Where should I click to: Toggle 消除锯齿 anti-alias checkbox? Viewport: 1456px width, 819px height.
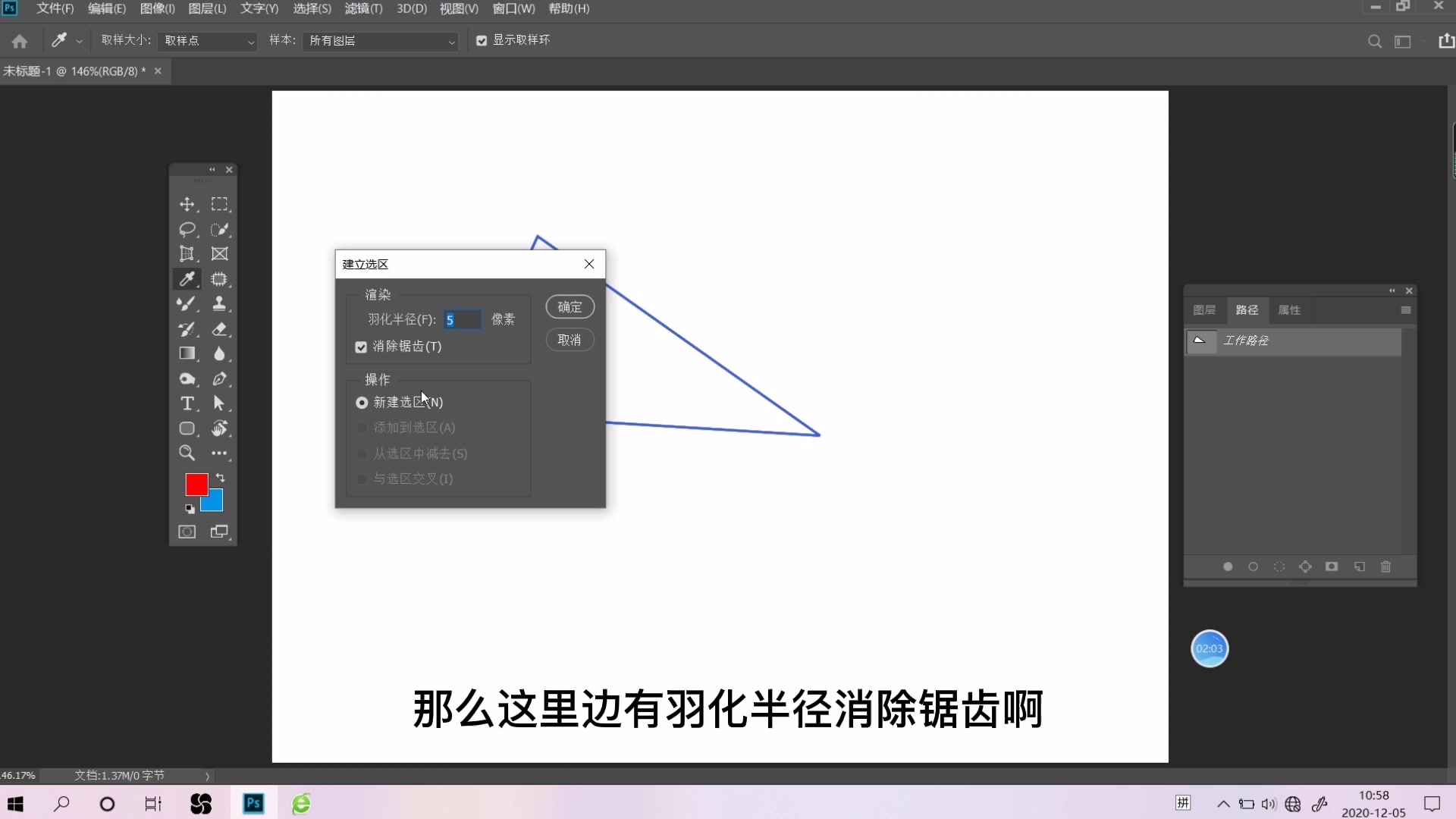click(361, 347)
